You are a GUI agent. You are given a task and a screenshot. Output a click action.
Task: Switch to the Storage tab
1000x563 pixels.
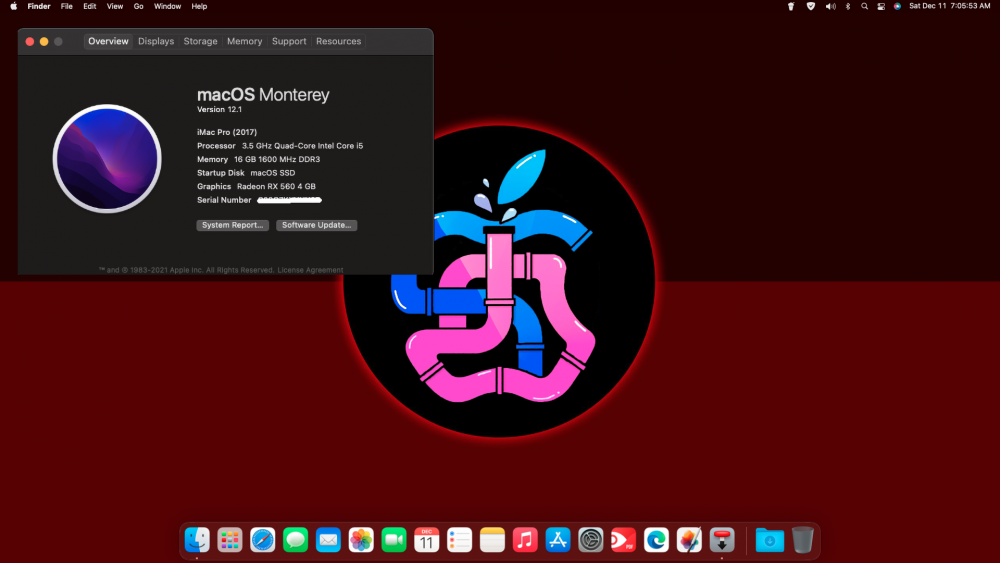[x=200, y=41]
